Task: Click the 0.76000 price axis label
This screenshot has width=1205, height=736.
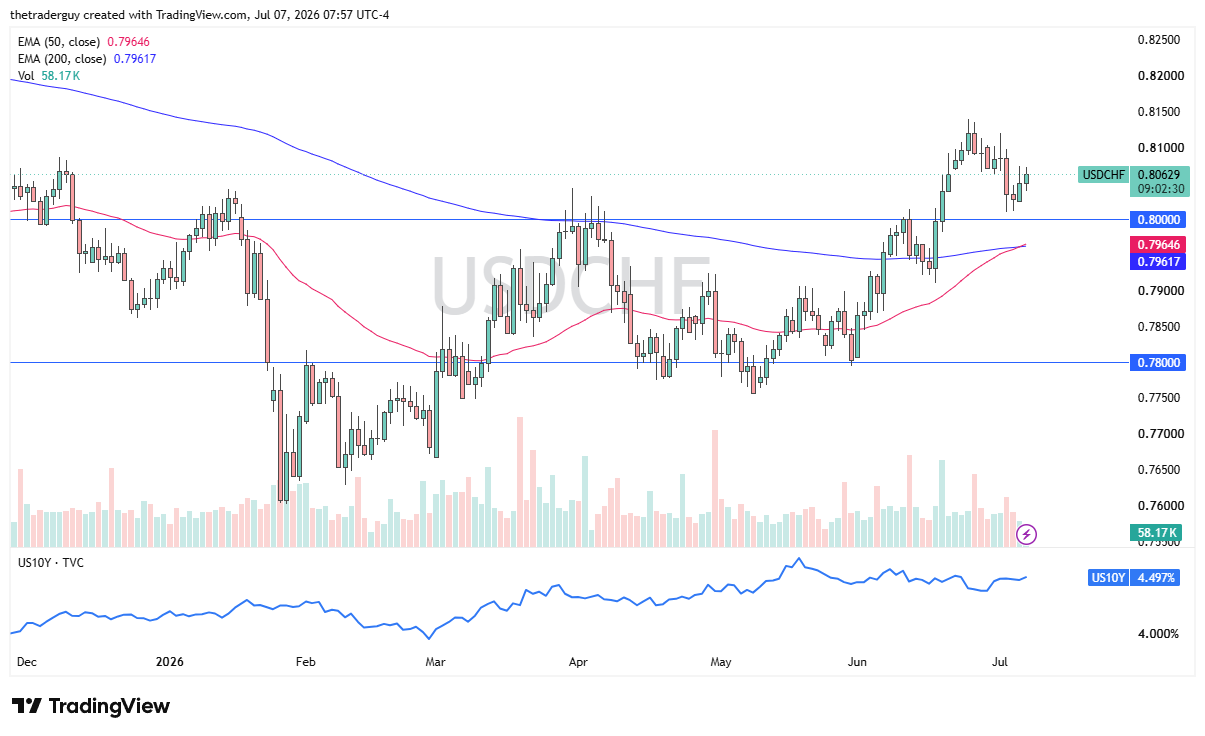Action: (1160, 506)
